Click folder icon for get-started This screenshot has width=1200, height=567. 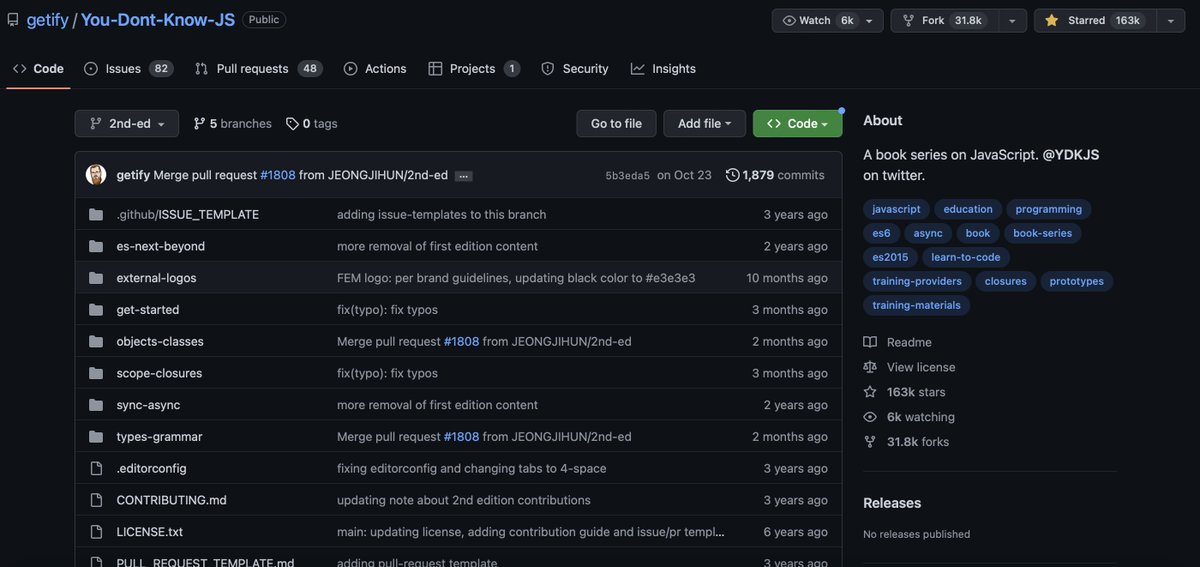coord(96,310)
